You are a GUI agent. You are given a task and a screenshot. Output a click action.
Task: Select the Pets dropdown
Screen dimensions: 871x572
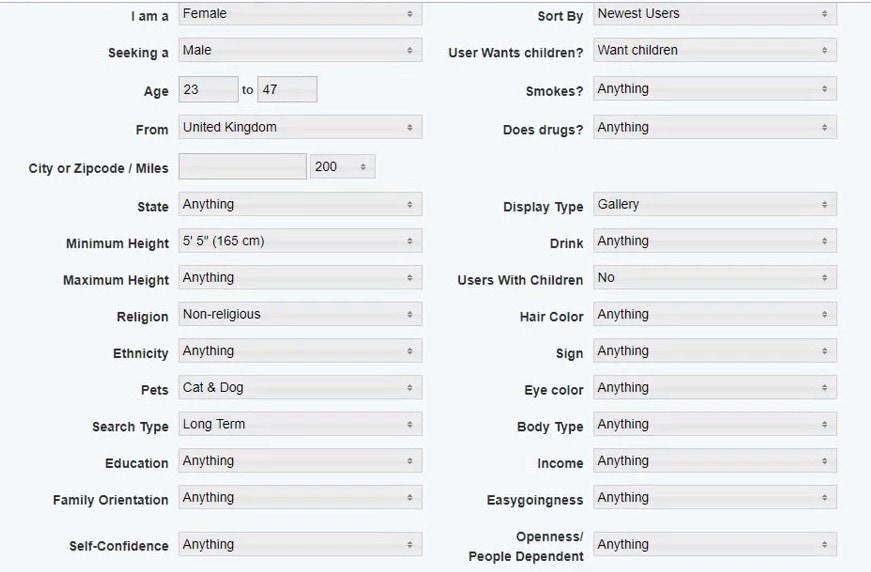pos(299,388)
